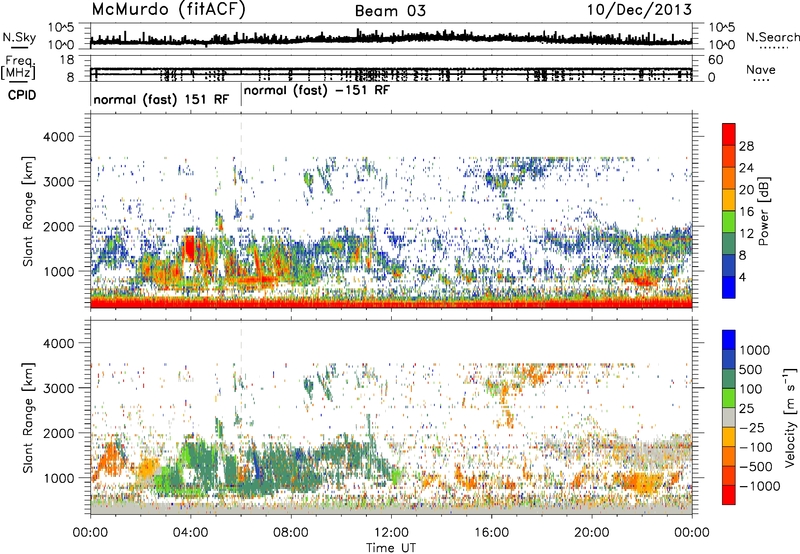Click the '3000' tick on velocity panel

[x=61, y=388]
